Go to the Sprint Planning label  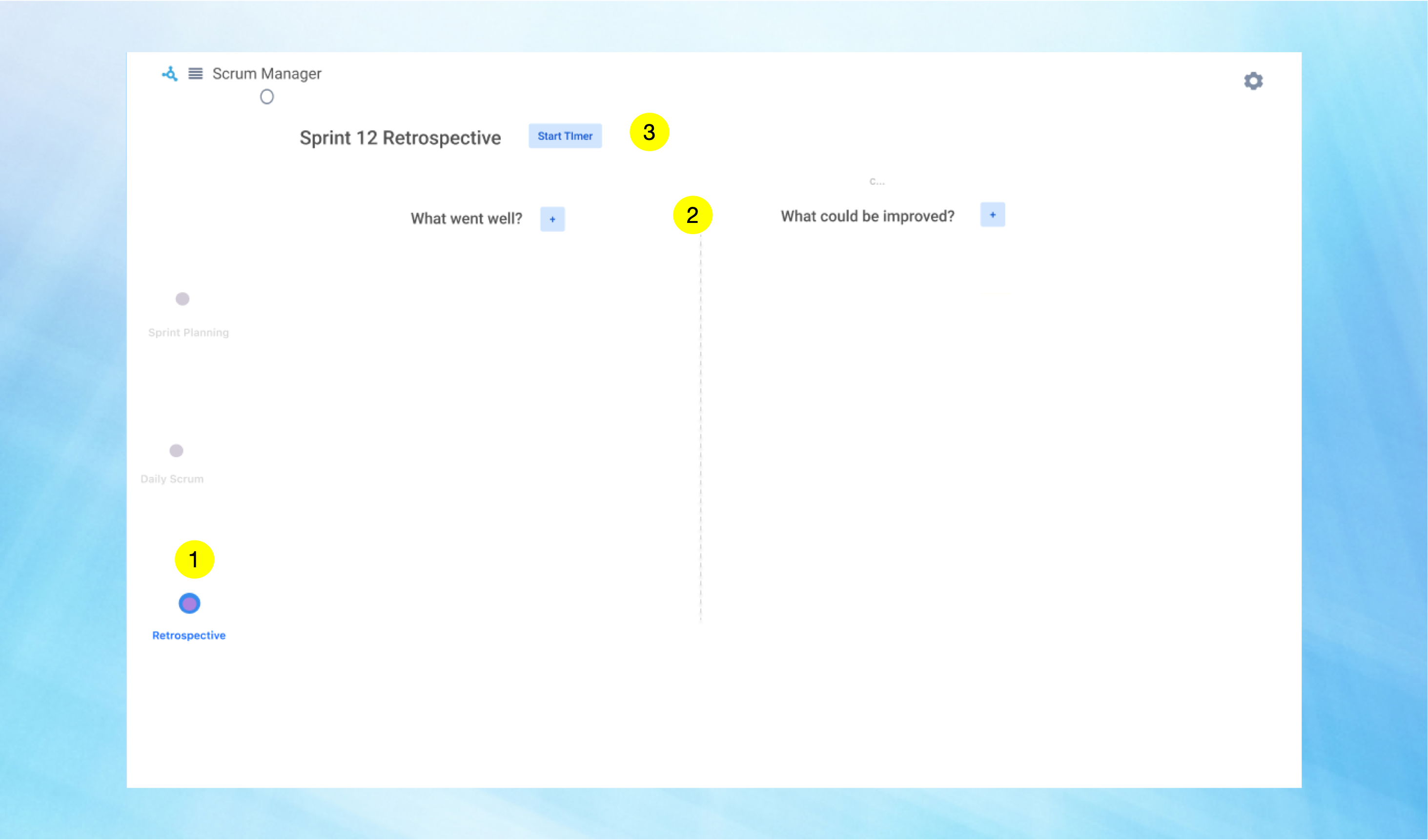click(188, 333)
